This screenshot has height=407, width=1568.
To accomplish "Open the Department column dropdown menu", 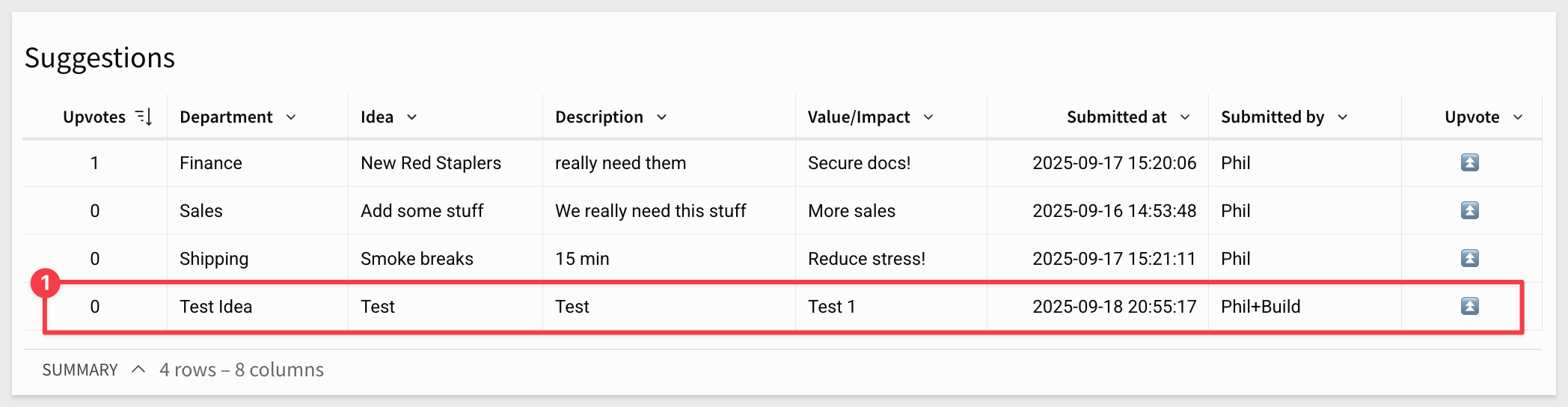I will [x=291, y=117].
